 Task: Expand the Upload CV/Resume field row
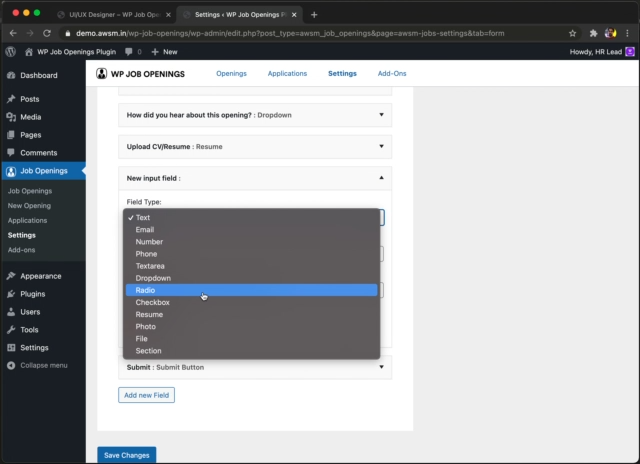click(x=255, y=147)
